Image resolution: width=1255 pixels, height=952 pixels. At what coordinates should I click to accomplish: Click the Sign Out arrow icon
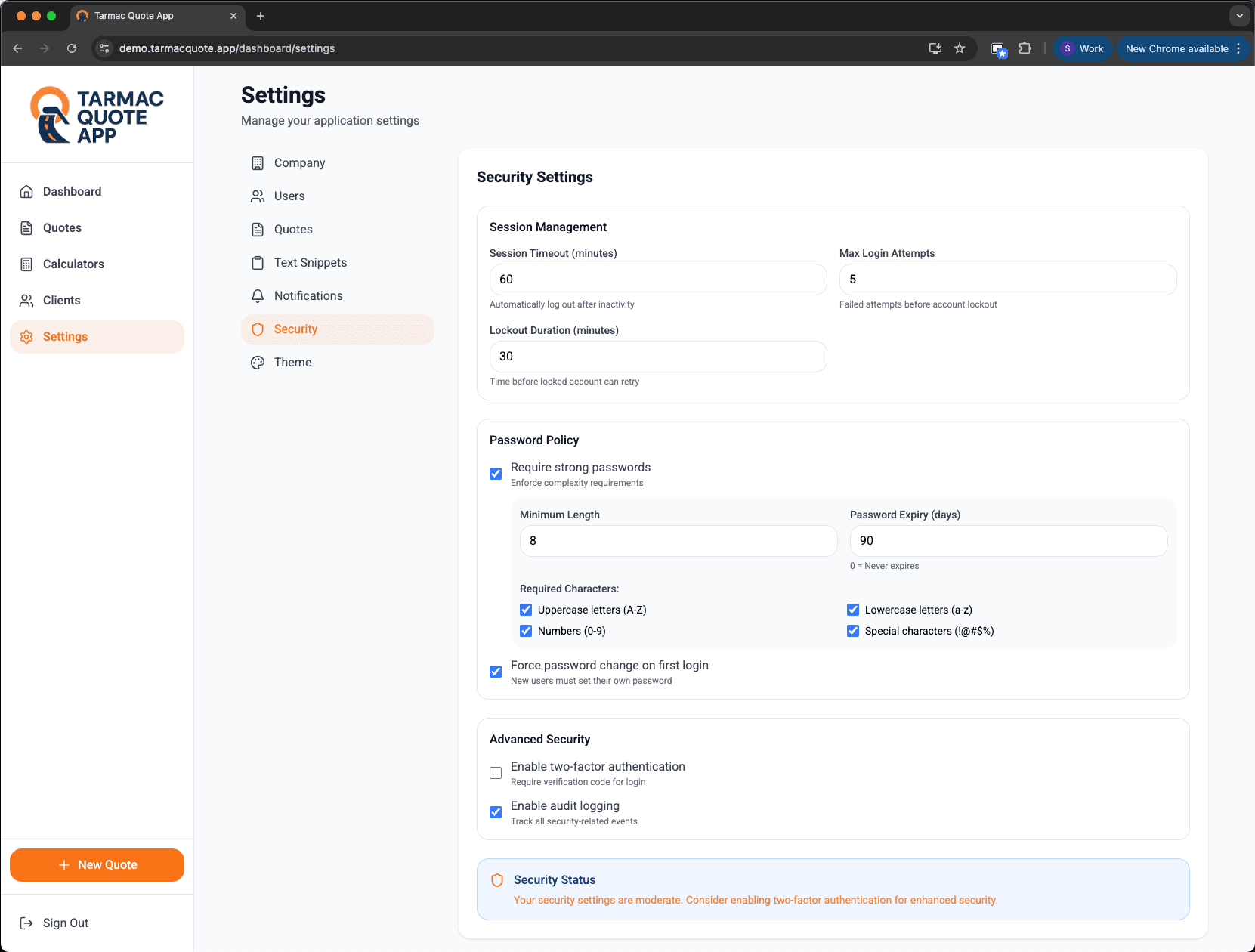(x=26, y=923)
